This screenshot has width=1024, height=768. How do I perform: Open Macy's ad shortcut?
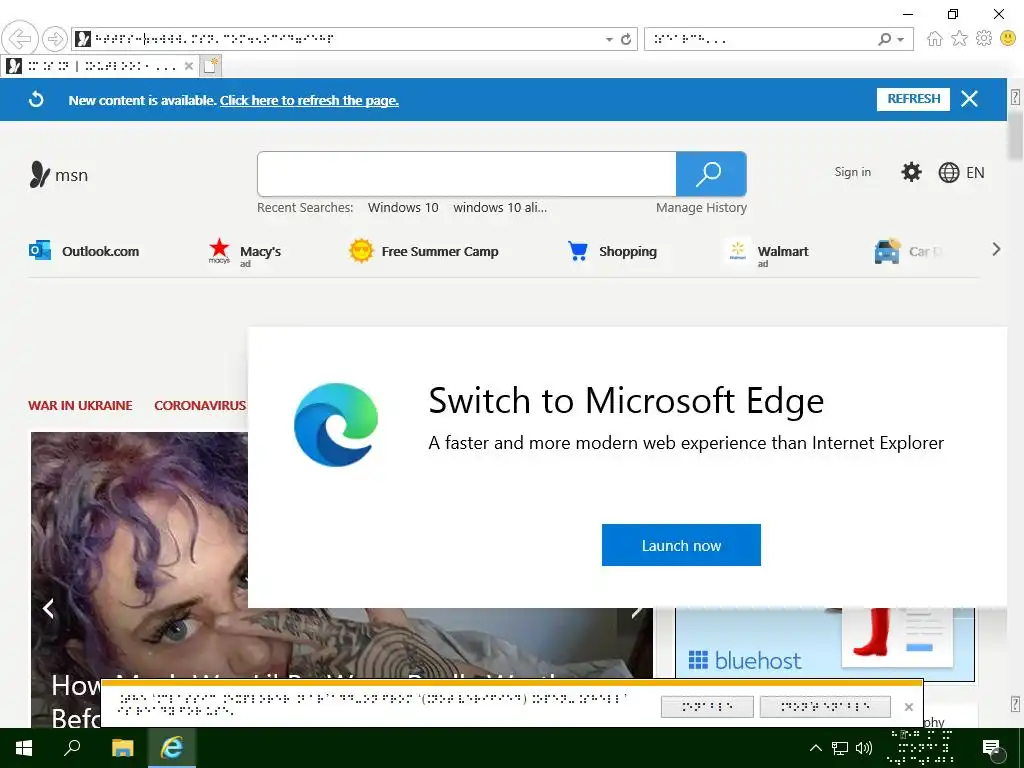pyautogui.click(x=245, y=252)
